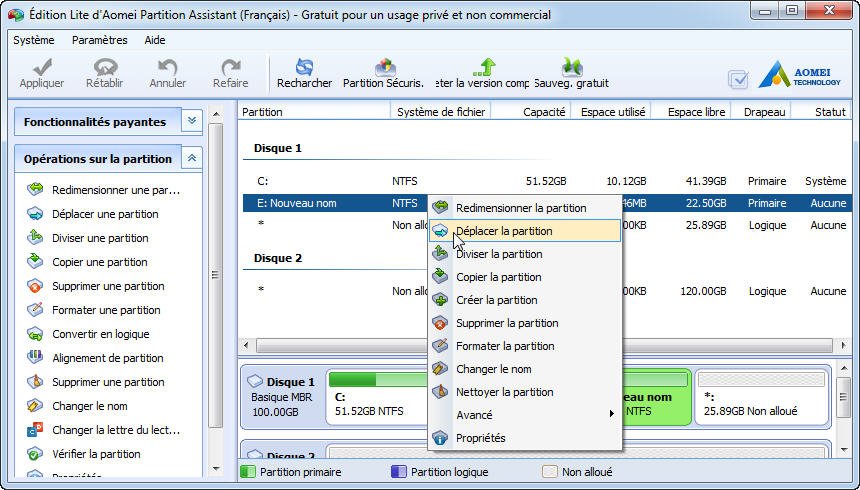
Task: Open the Système menu
Action: pos(34,40)
